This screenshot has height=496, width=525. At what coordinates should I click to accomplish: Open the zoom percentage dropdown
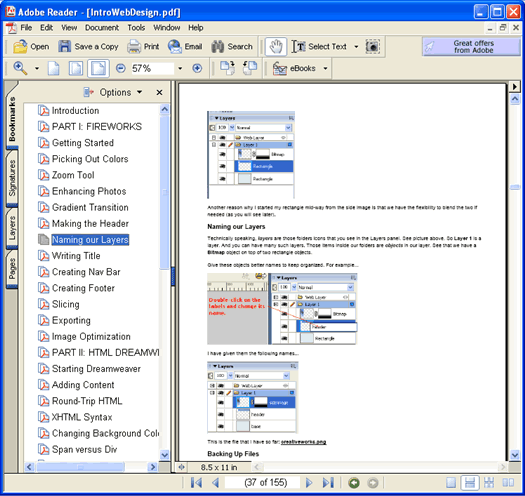click(x=180, y=68)
